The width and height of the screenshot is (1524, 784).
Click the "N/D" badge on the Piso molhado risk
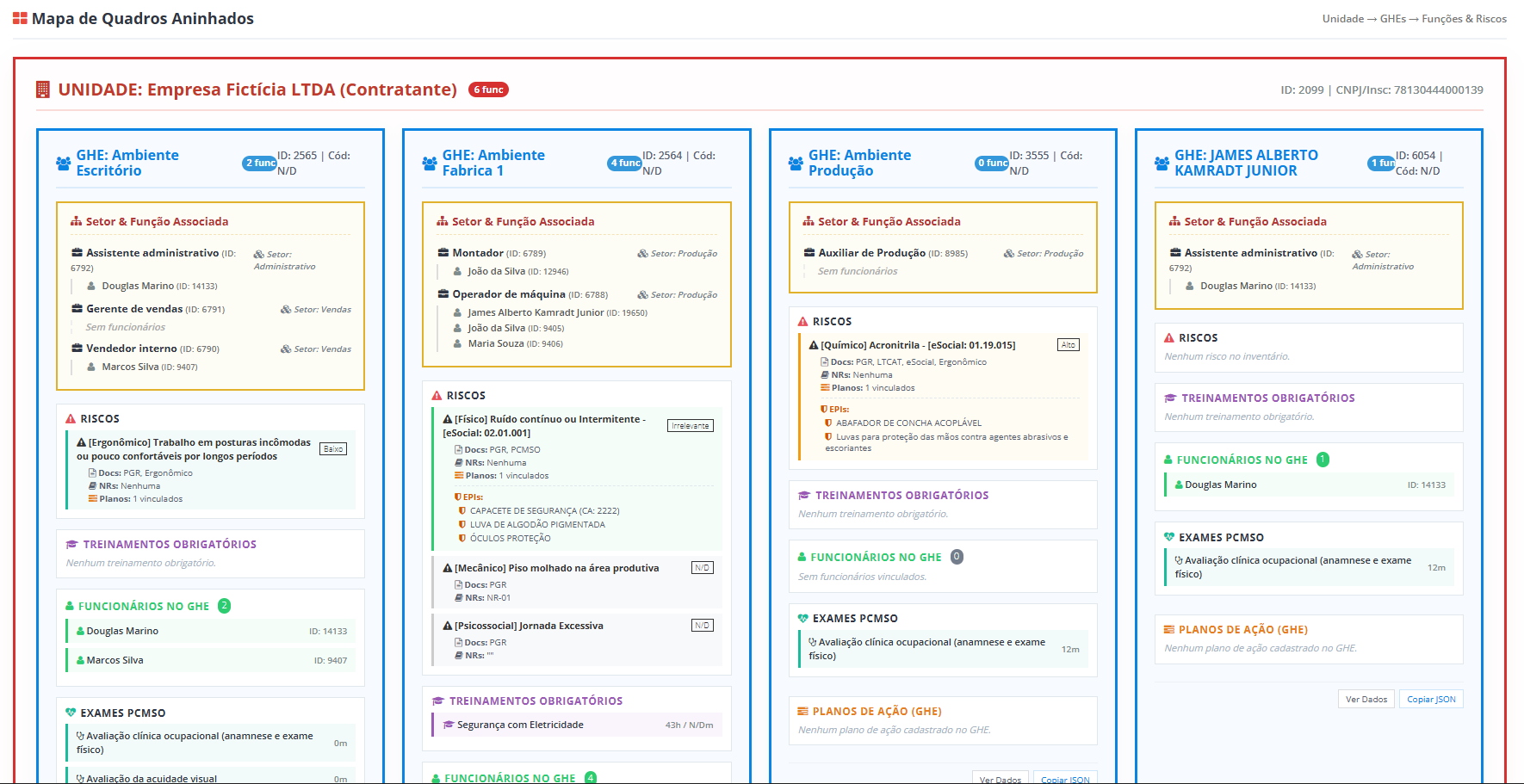point(703,568)
